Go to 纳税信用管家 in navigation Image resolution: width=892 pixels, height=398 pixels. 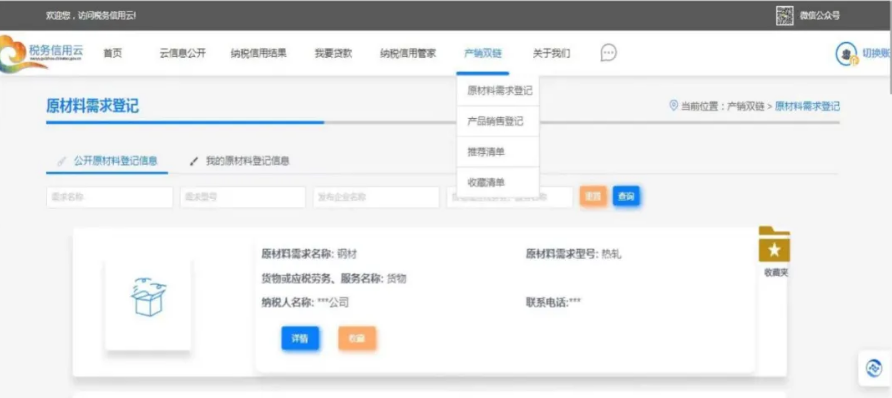[x=408, y=54]
